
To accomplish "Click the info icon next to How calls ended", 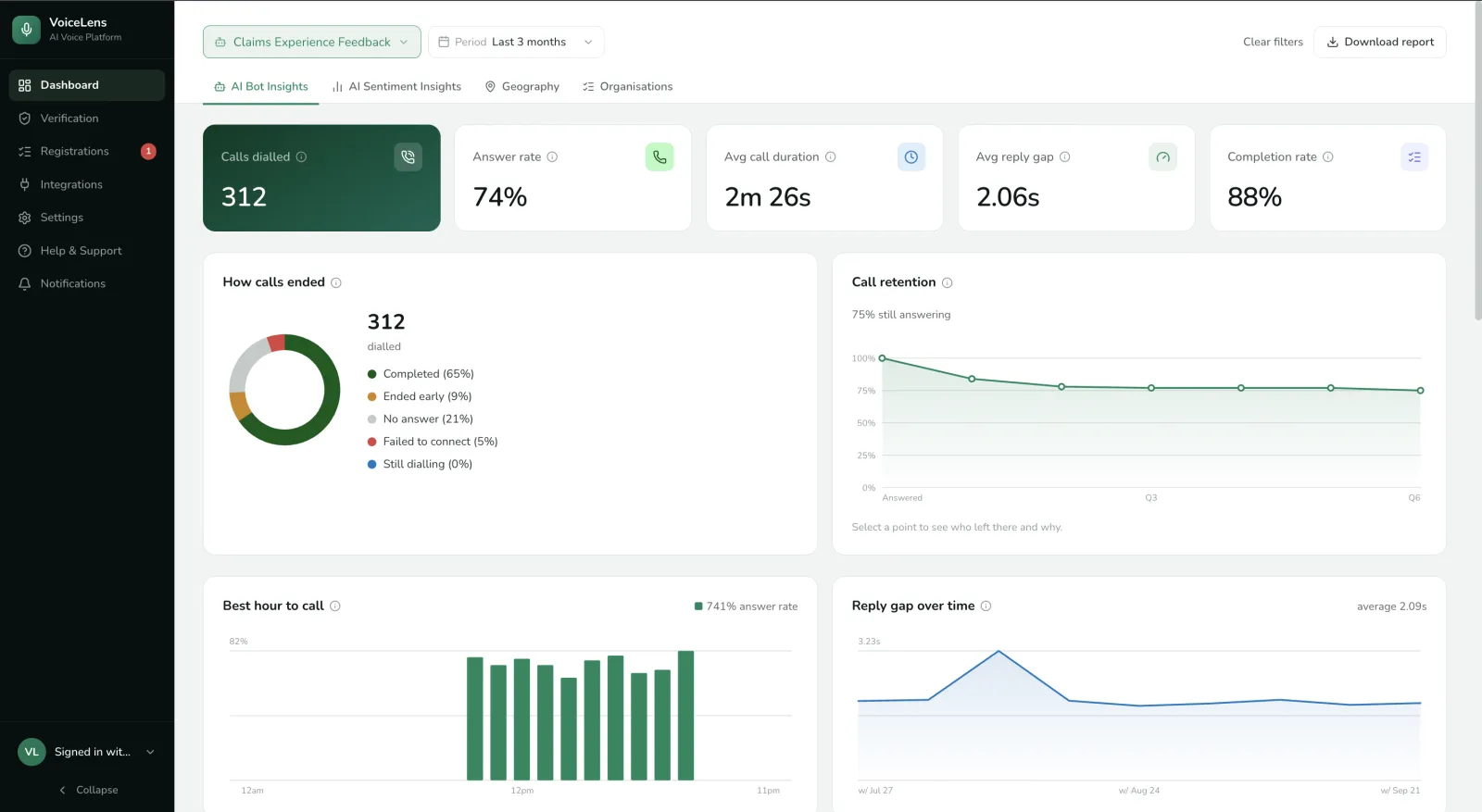I will pyautogui.click(x=336, y=282).
